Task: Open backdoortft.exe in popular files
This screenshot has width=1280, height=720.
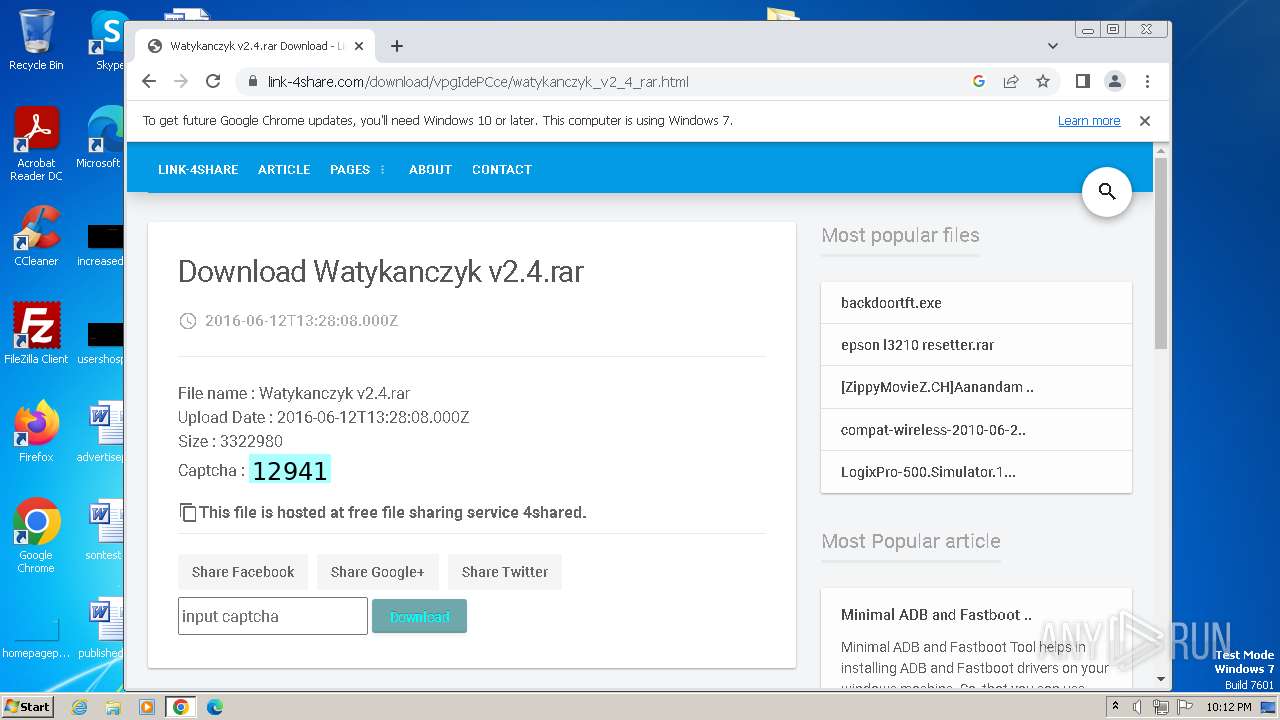Action: coord(891,303)
